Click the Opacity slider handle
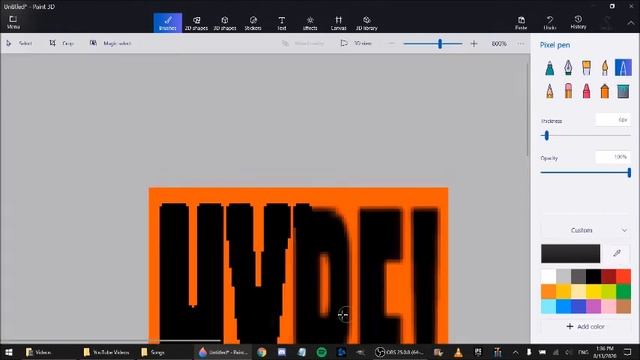The width and height of the screenshot is (640, 360). click(629, 173)
